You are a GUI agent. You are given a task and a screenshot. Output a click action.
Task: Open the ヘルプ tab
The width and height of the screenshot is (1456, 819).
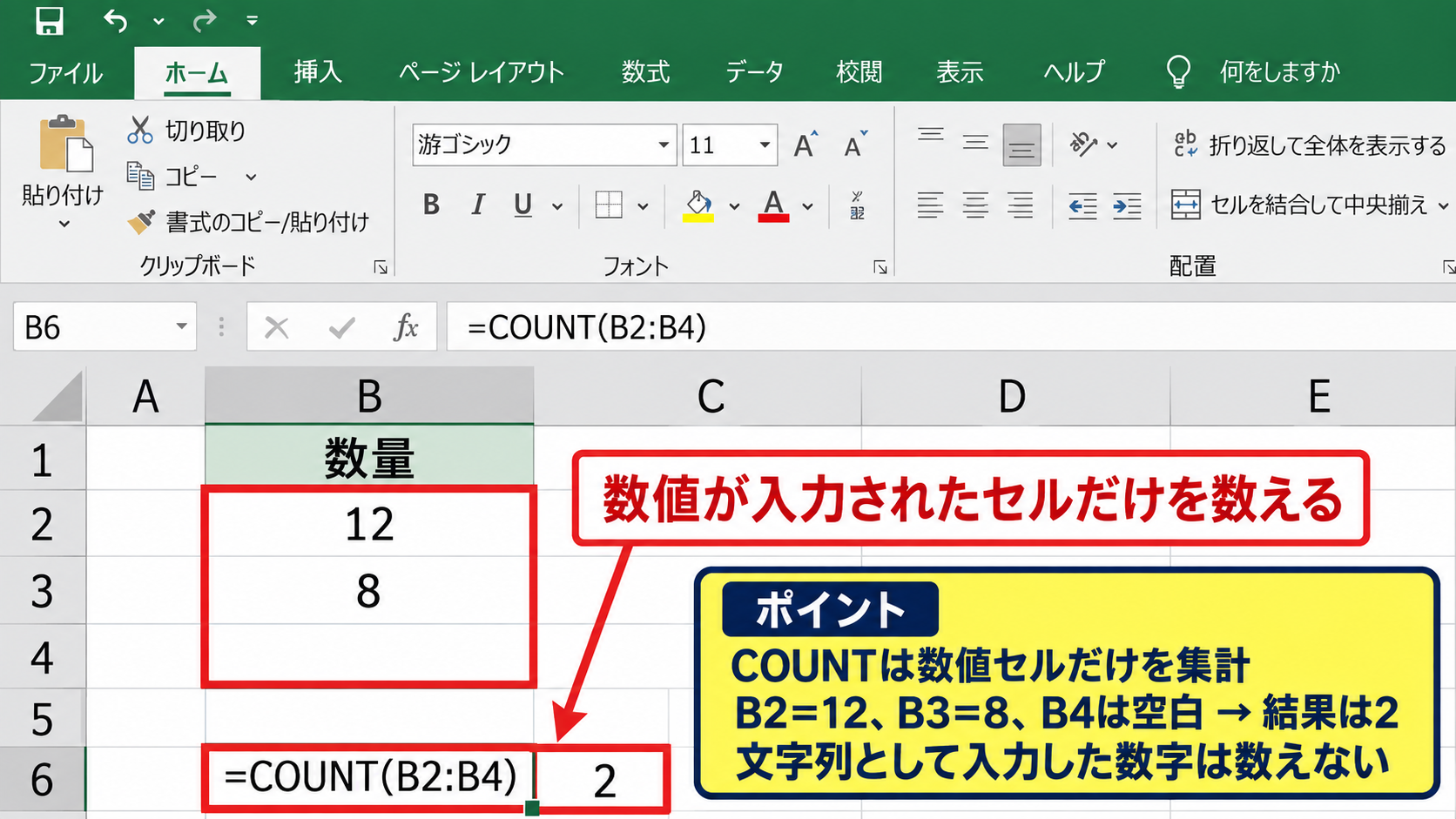coord(1075,71)
